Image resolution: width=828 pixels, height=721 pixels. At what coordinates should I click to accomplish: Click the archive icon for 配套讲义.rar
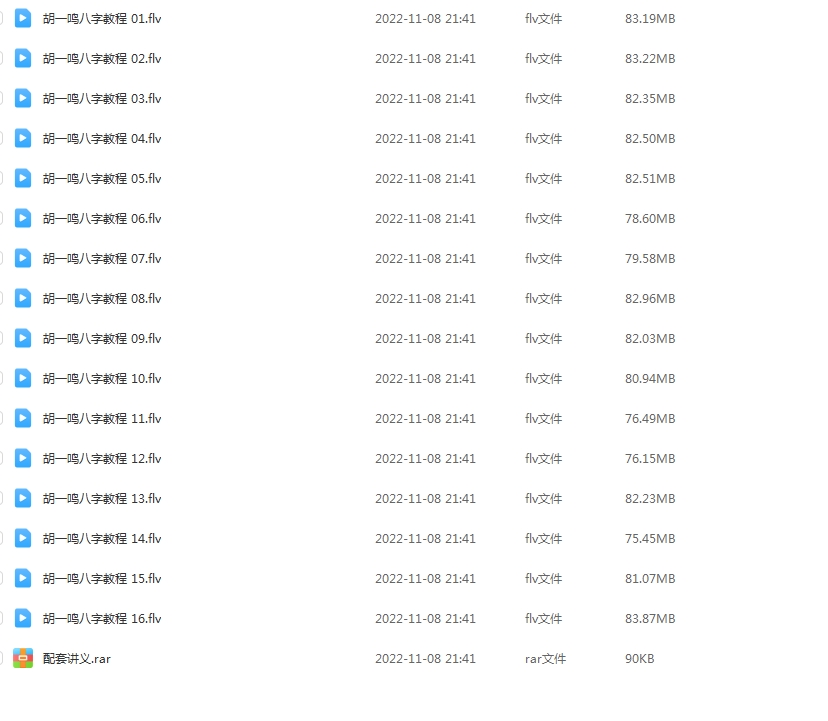tap(23, 658)
